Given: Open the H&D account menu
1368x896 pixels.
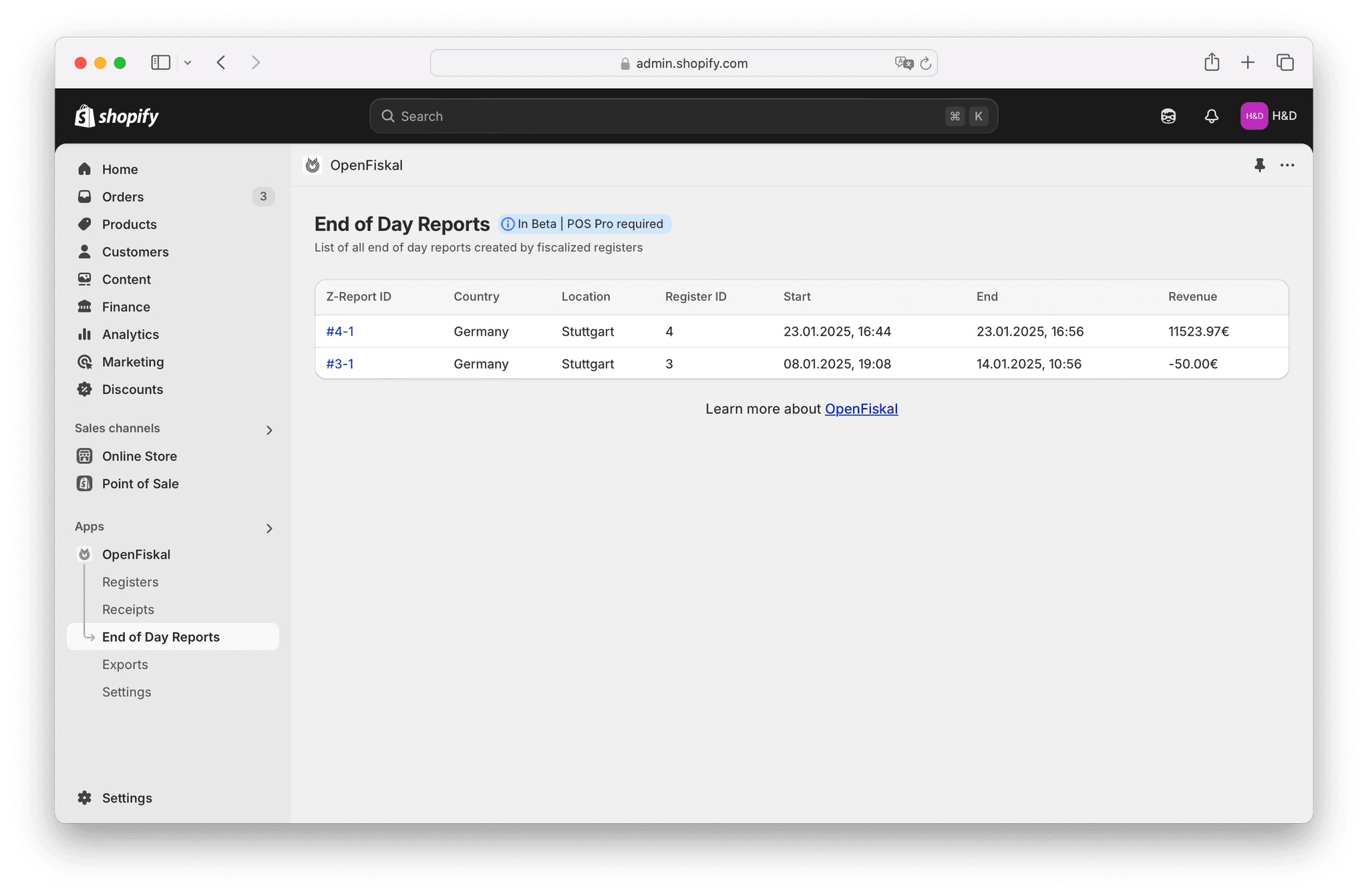Looking at the screenshot, I should (x=1268, y=116).
